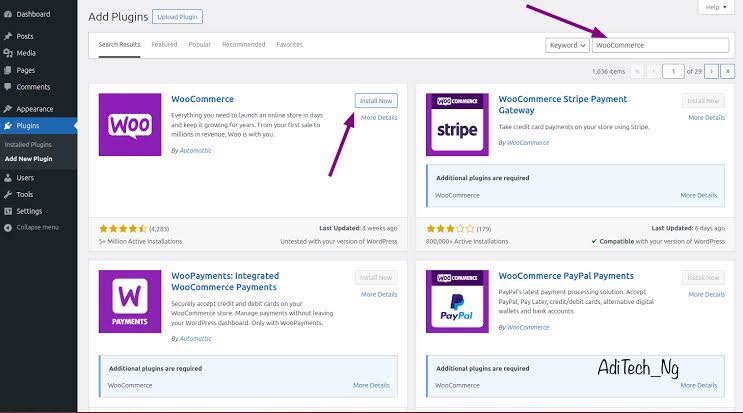The height and width of the screenshot is (413, 743).
Task: Open More Details under WooPayments Install Now button
Action: 379,294
